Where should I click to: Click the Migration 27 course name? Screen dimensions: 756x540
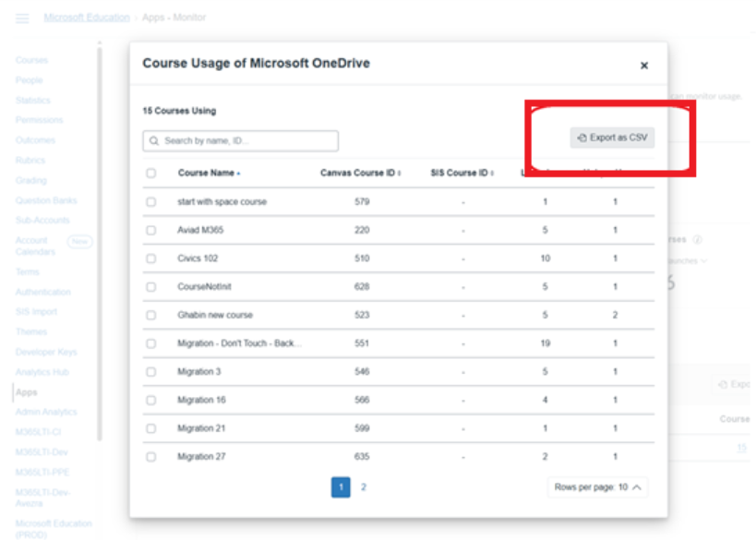[x=202, y=457]
